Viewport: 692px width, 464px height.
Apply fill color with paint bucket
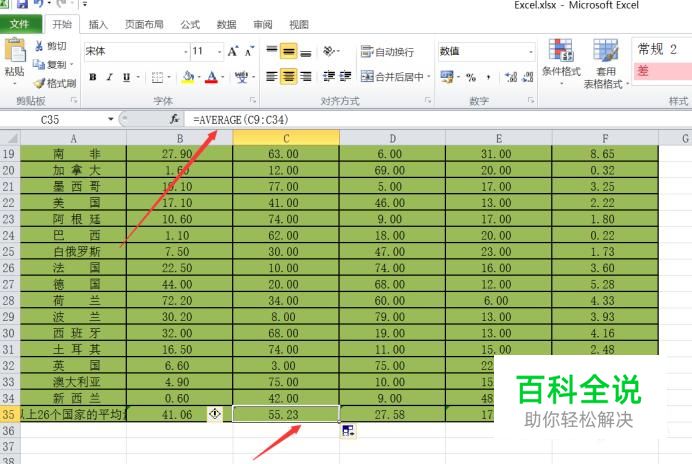point(188,77)
